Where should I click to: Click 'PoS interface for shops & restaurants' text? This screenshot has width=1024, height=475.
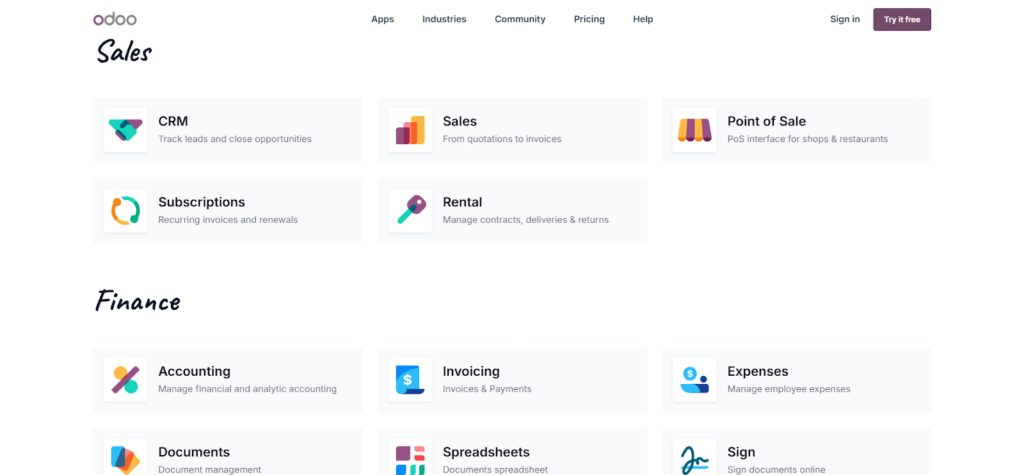coord(808,139)
